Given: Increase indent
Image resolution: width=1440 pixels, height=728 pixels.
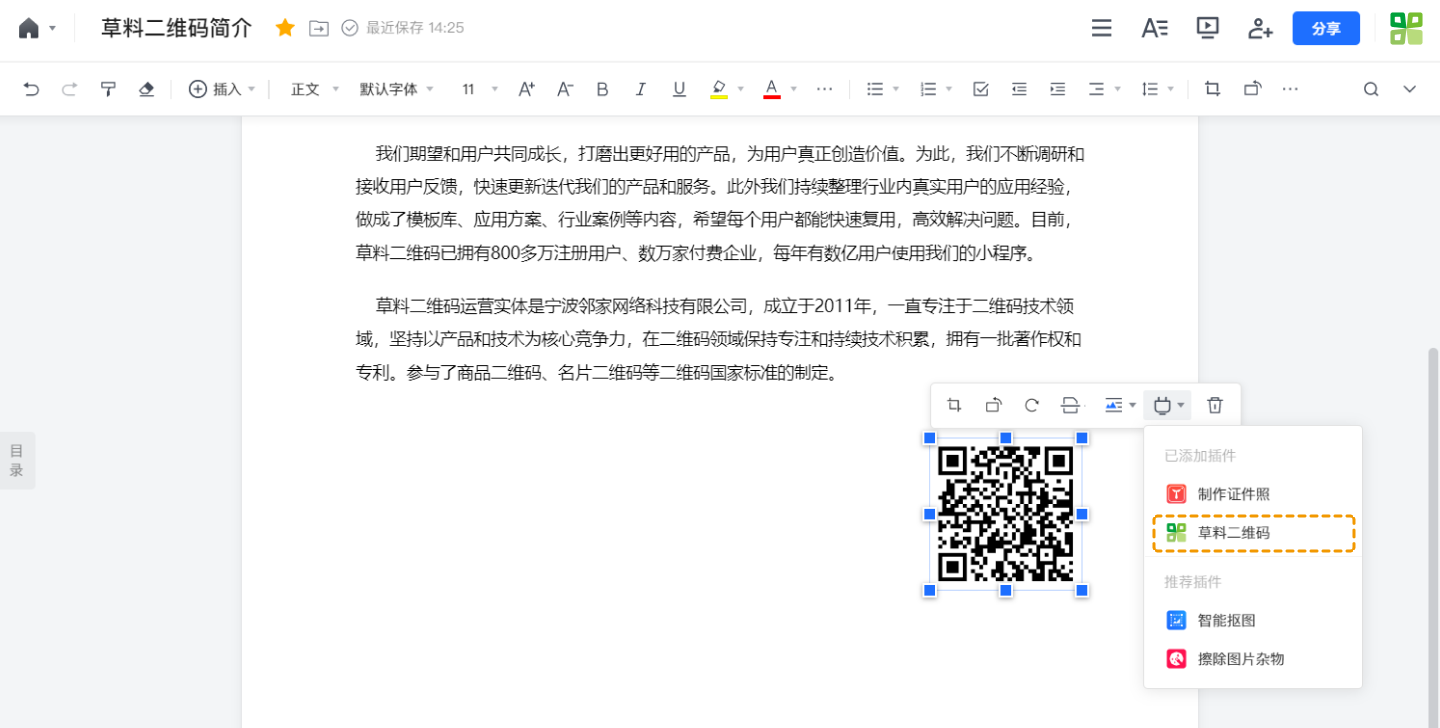Looking at the screenshot, I should pyautogui.click(x=1057, y=89).
